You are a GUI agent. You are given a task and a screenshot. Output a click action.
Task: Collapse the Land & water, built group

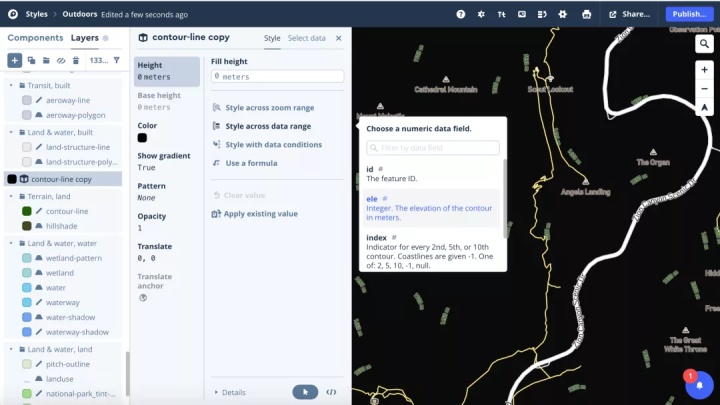(11, 132)
